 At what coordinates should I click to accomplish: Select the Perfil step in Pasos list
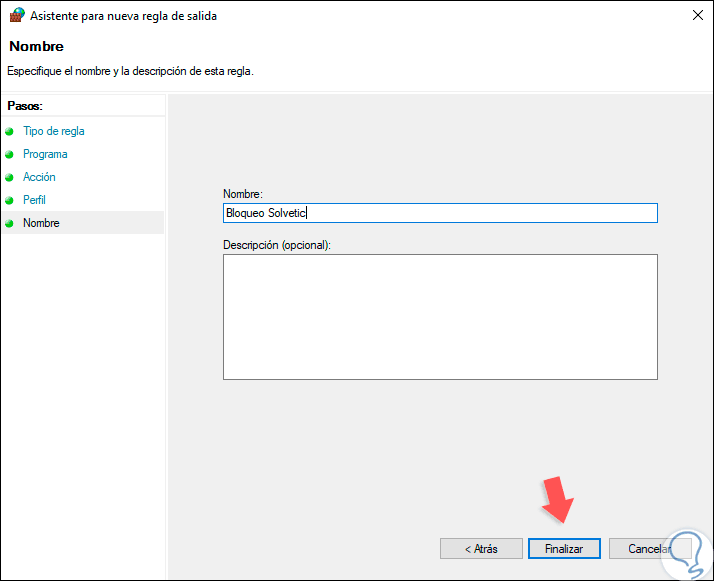34,200
